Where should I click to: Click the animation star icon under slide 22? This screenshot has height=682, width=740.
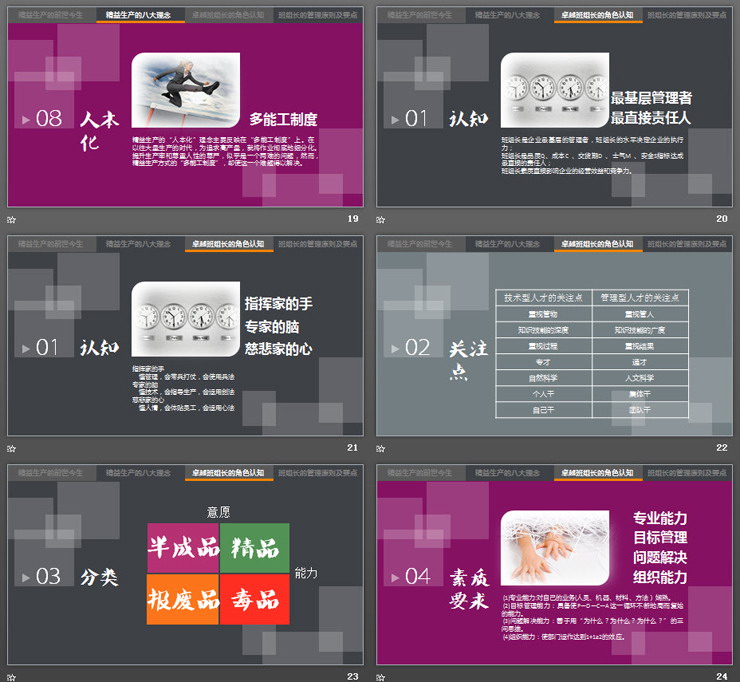point(381,448)
